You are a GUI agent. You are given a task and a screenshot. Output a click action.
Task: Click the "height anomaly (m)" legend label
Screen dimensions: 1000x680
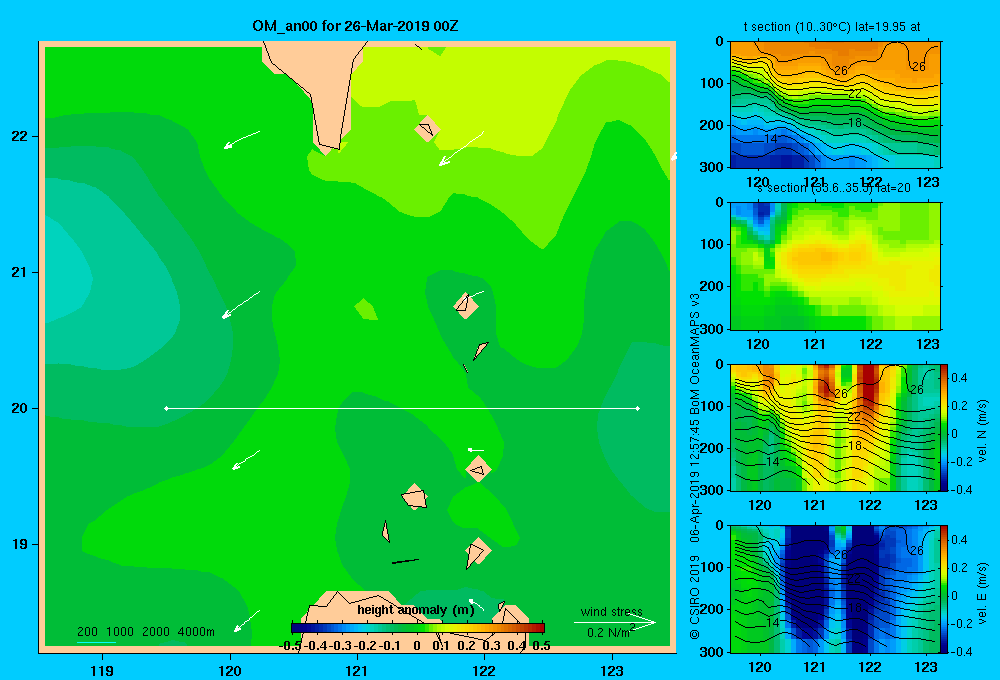[x=416, y=610]
